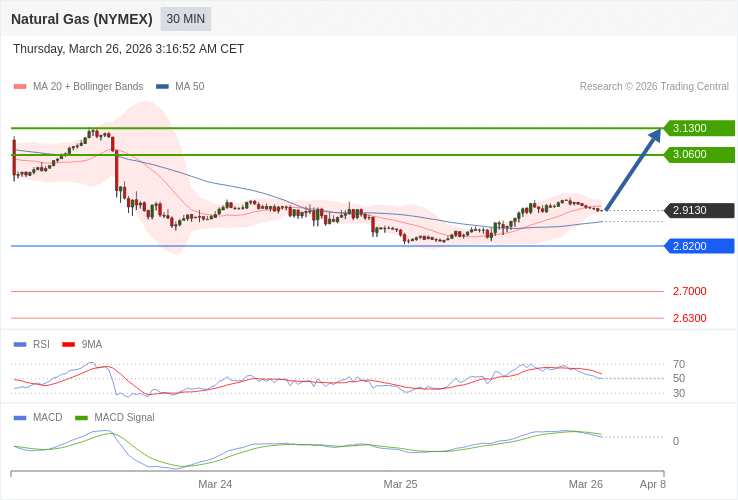Select the 2.9130 current price tag

pos(699,210)
